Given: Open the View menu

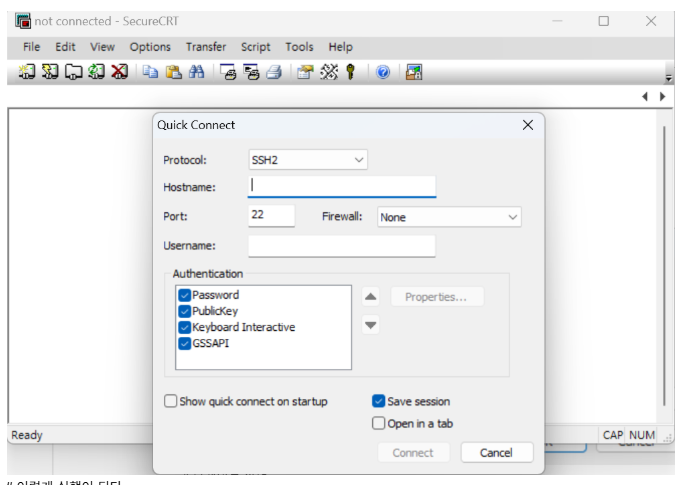Looking at the screenshot, I should point(102,47).
